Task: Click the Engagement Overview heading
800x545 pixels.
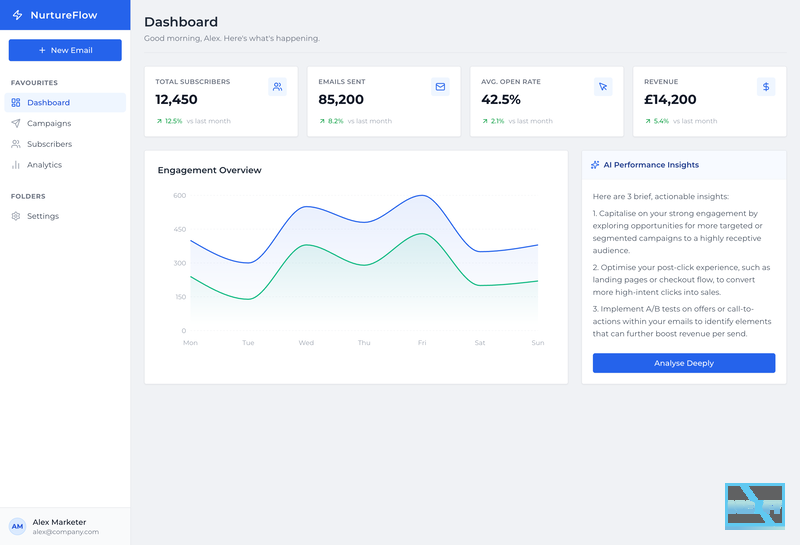Action: click(209, 170)
